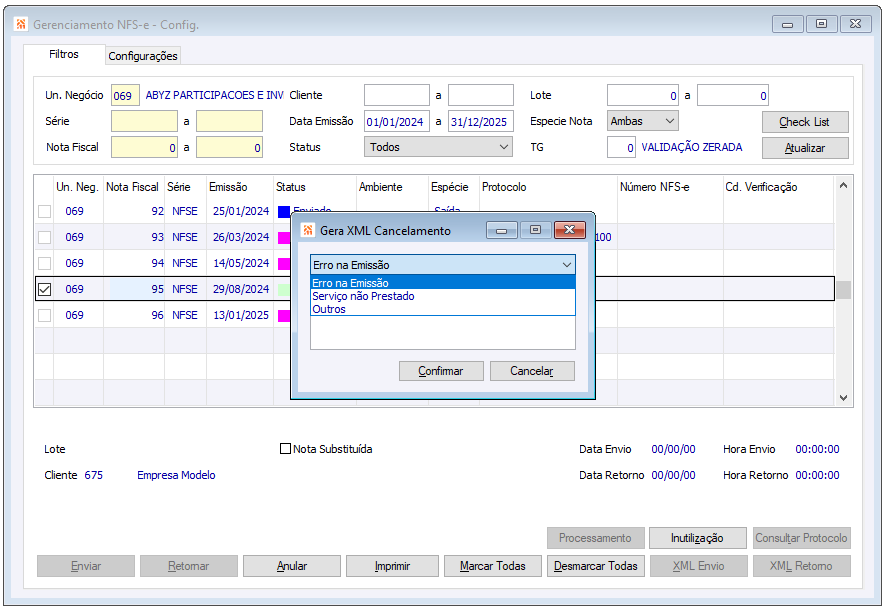Screen dimensions: 884x607
Task: Tick the checkbox for nota fiscal 93
Action: point(45,237)
